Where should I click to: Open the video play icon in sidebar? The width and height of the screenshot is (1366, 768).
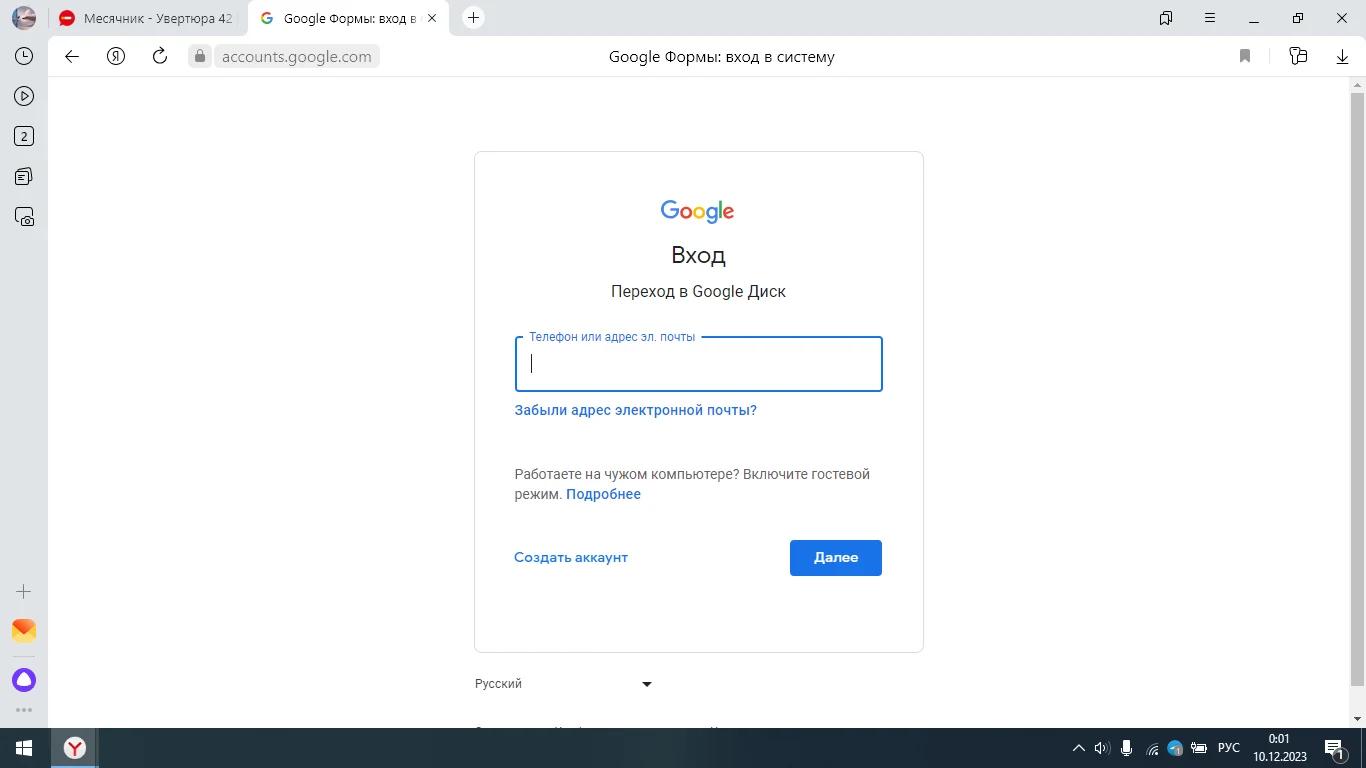coord(24,97)
